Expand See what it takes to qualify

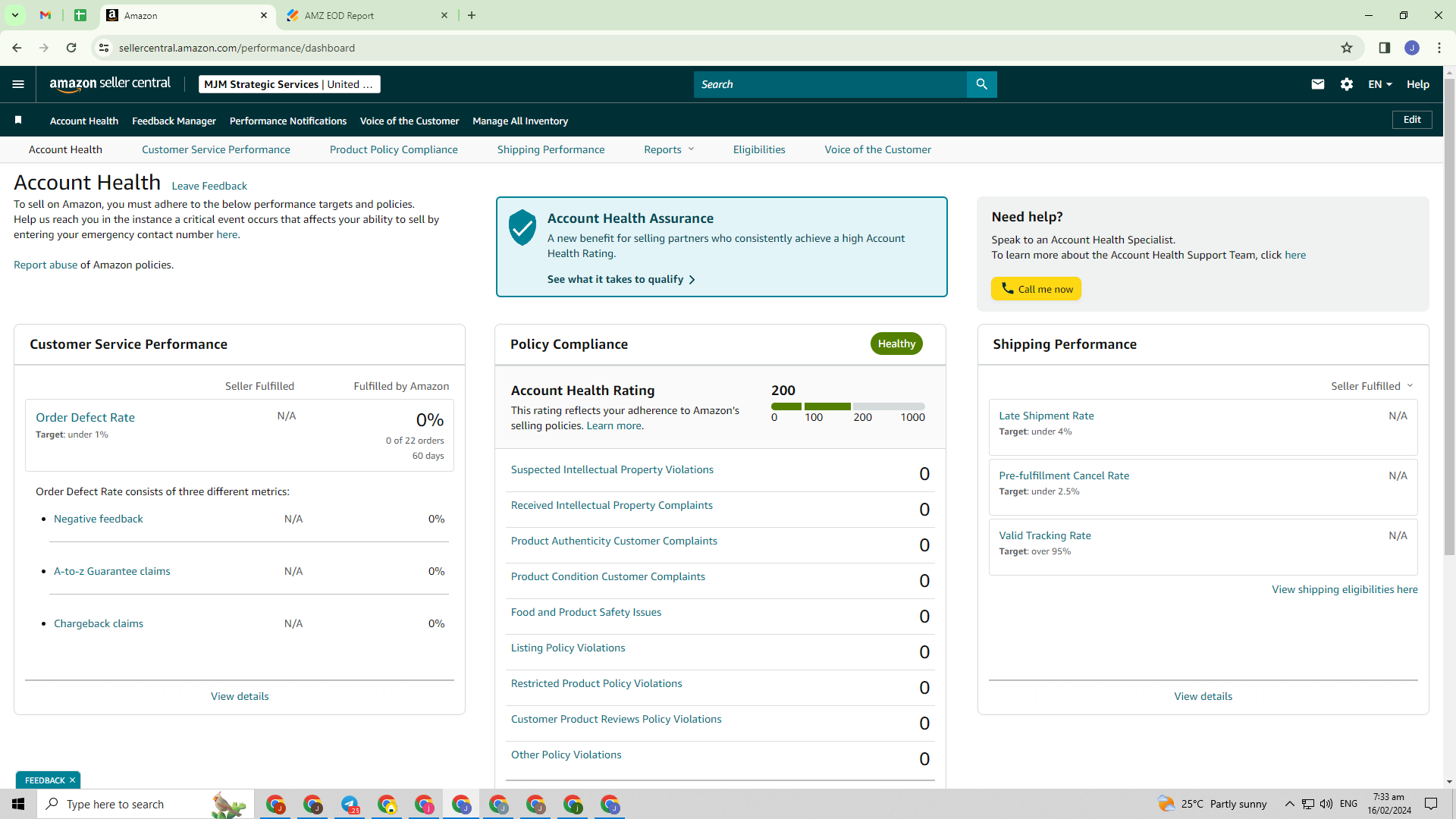pos(621,279)
